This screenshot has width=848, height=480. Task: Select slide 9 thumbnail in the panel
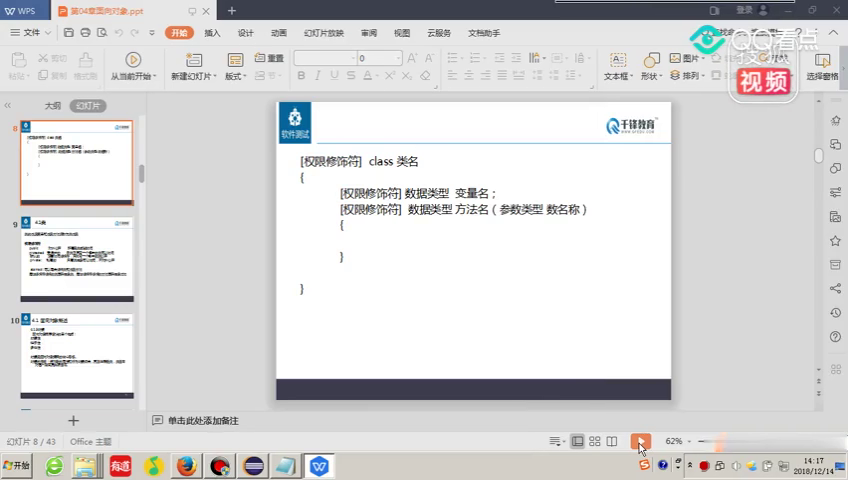78,259
